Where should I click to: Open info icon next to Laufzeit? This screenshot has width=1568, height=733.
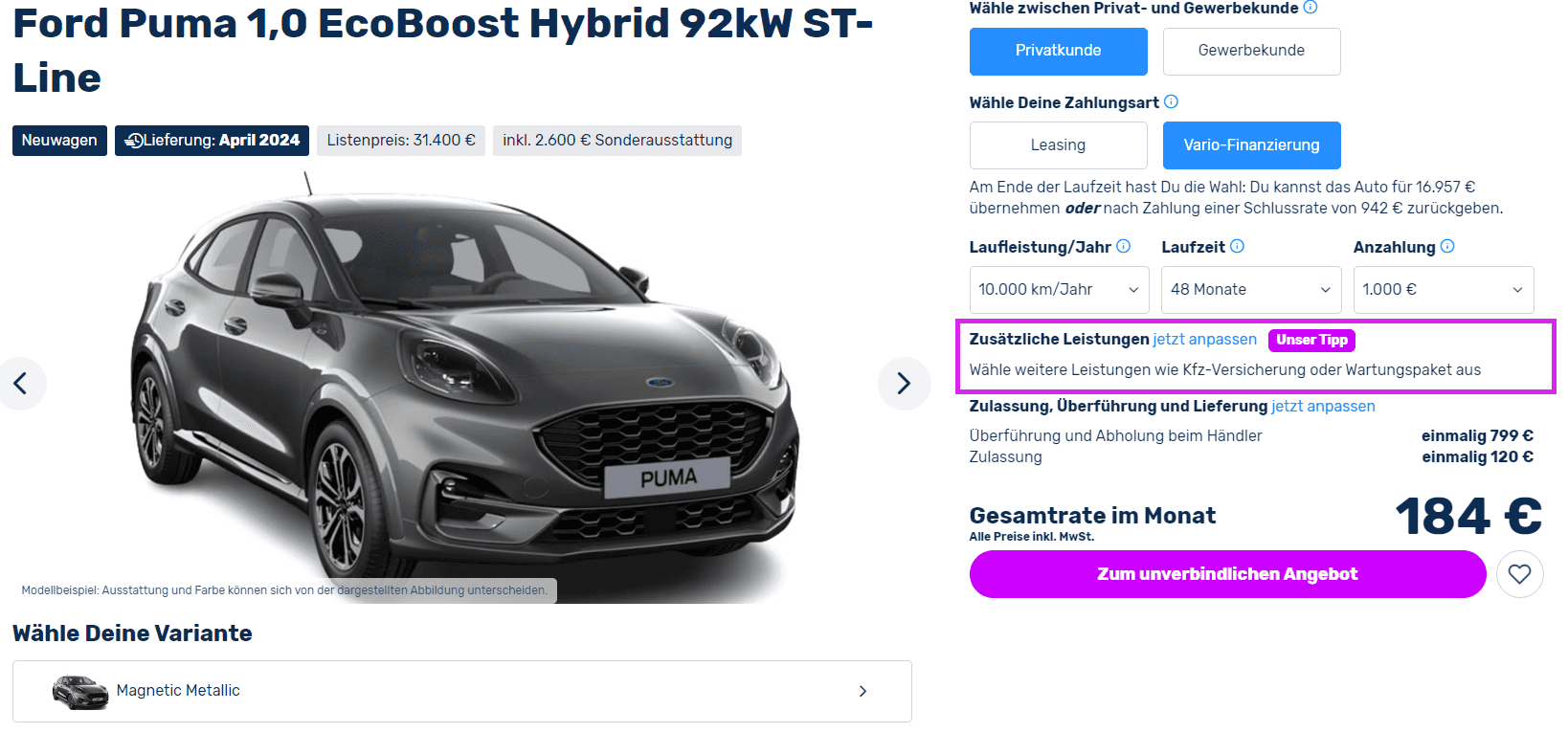click(1237, 246)
